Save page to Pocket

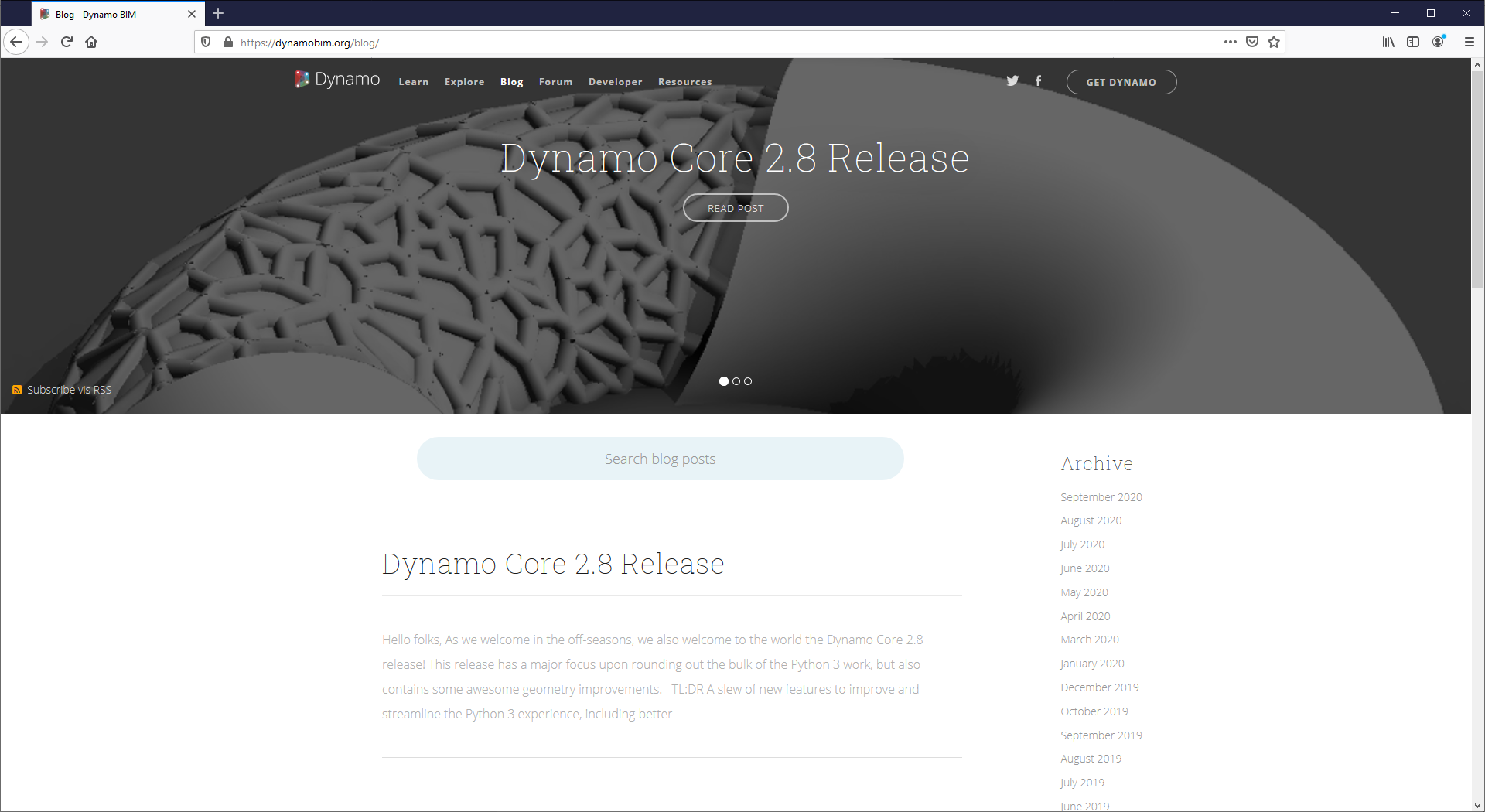[x=1252, y=43]
